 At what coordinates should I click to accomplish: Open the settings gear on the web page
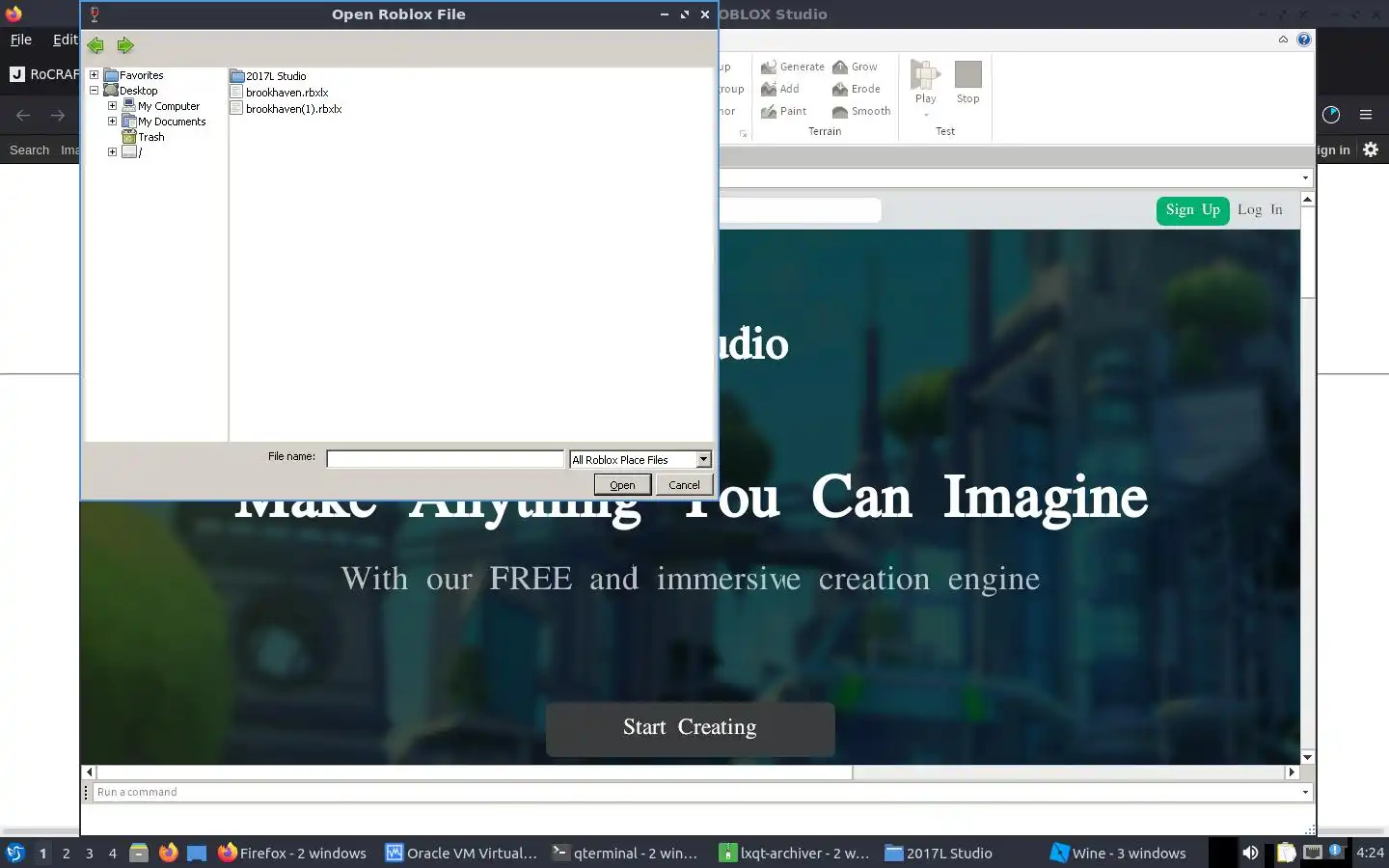click(x=1371, y=149)
